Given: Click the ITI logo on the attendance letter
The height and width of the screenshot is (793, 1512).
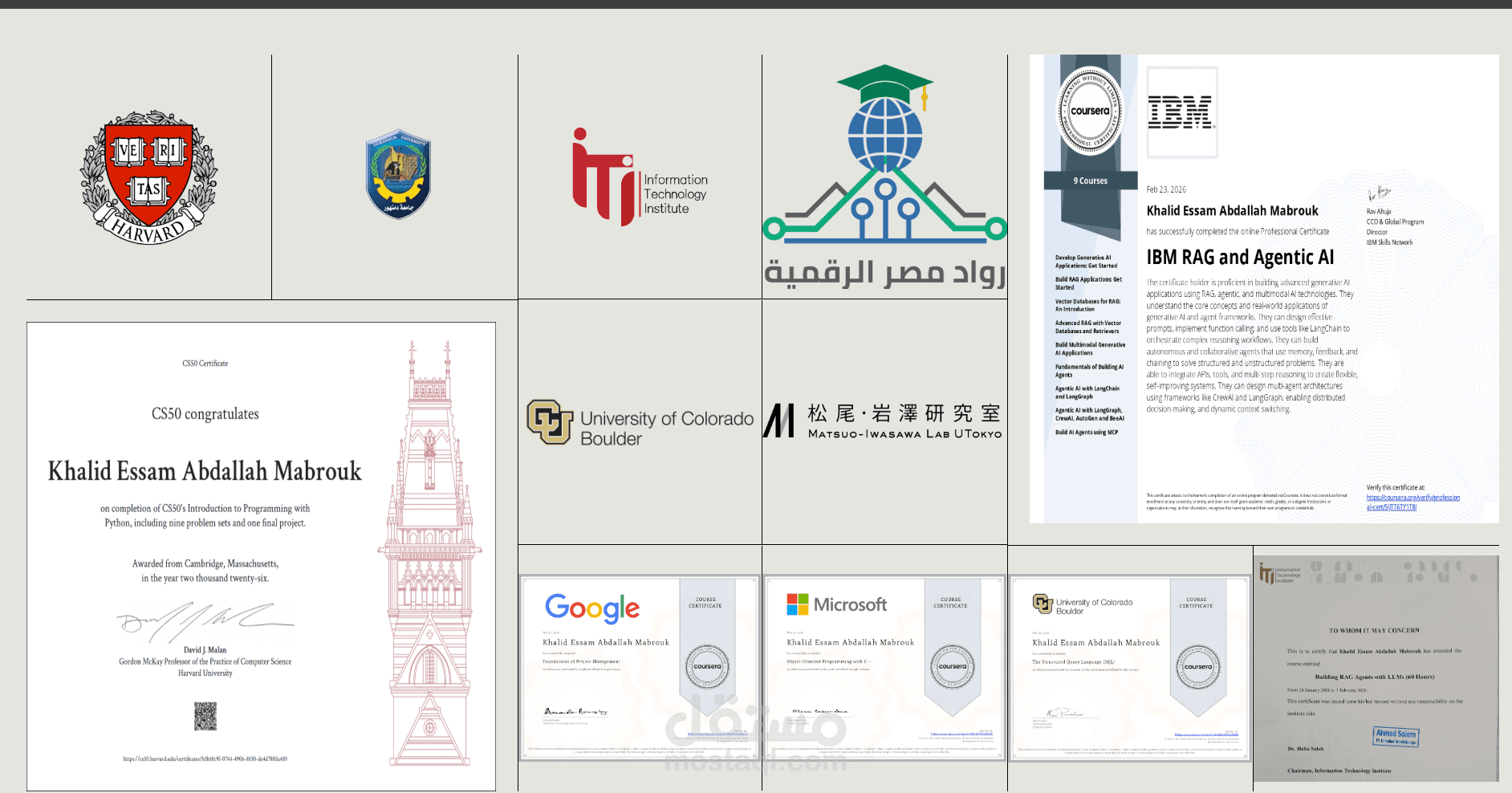Looking at the screenshot, I should (1279, 573).
